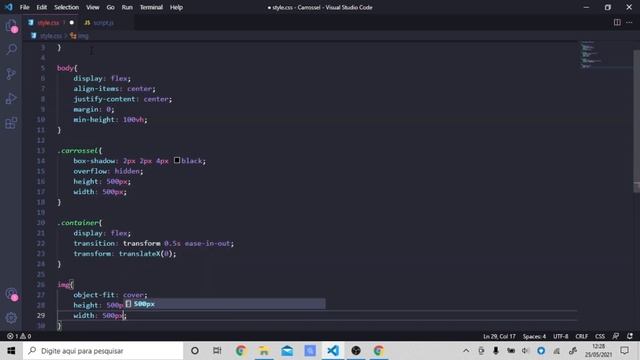Click line number 29 in gutter
The width and height of the screenshot is (640, 360).
41,315
